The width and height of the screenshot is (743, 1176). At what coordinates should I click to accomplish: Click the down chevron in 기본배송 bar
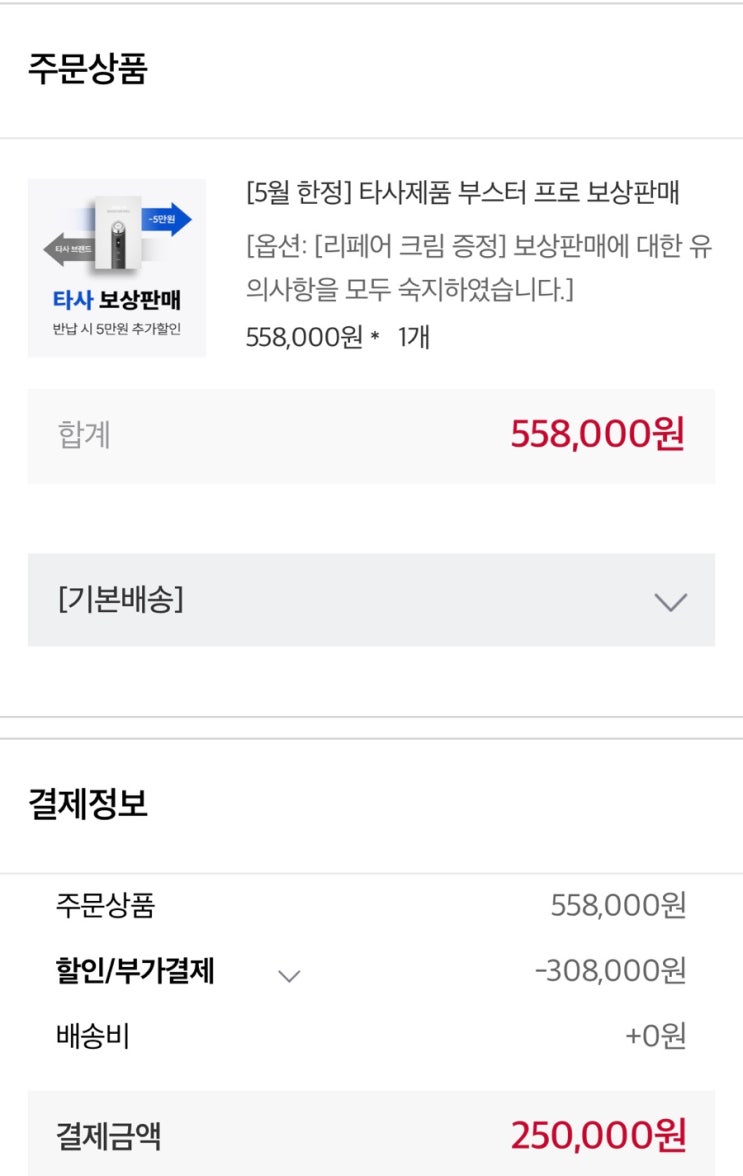670,601
